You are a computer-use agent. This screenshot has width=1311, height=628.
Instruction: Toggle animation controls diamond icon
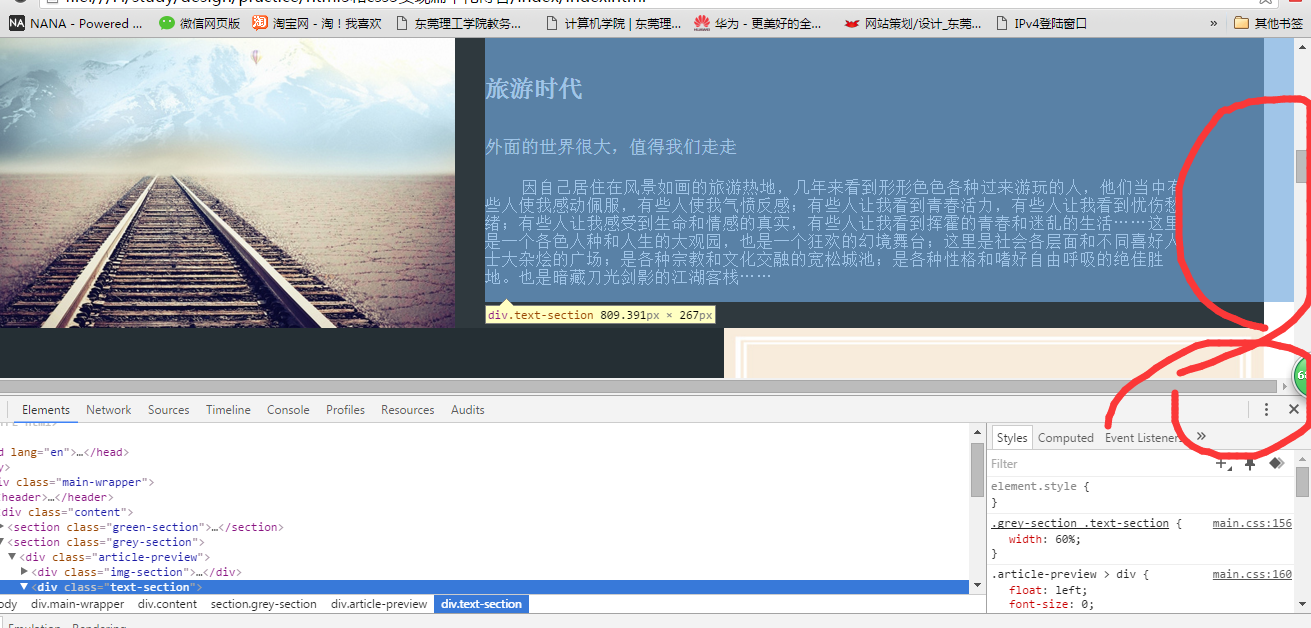(1276, 463)
